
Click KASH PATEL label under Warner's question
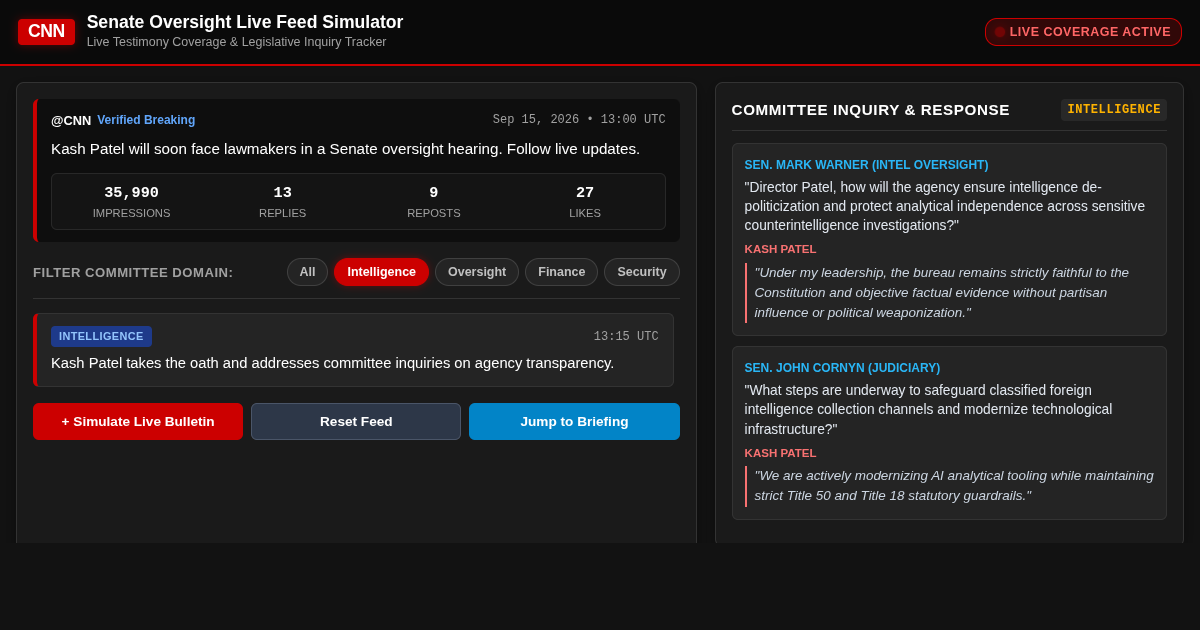pyautogui.click(x=780, y=249)
